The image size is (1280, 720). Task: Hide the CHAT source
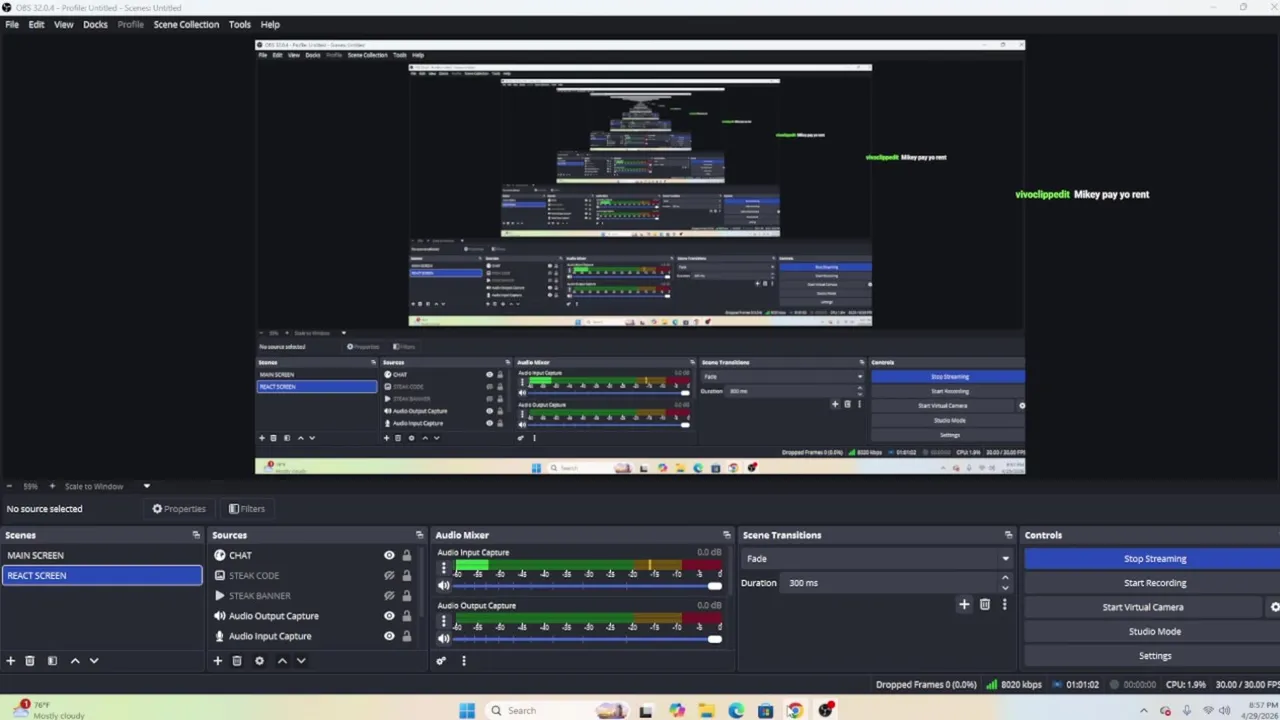click(389, 555)
